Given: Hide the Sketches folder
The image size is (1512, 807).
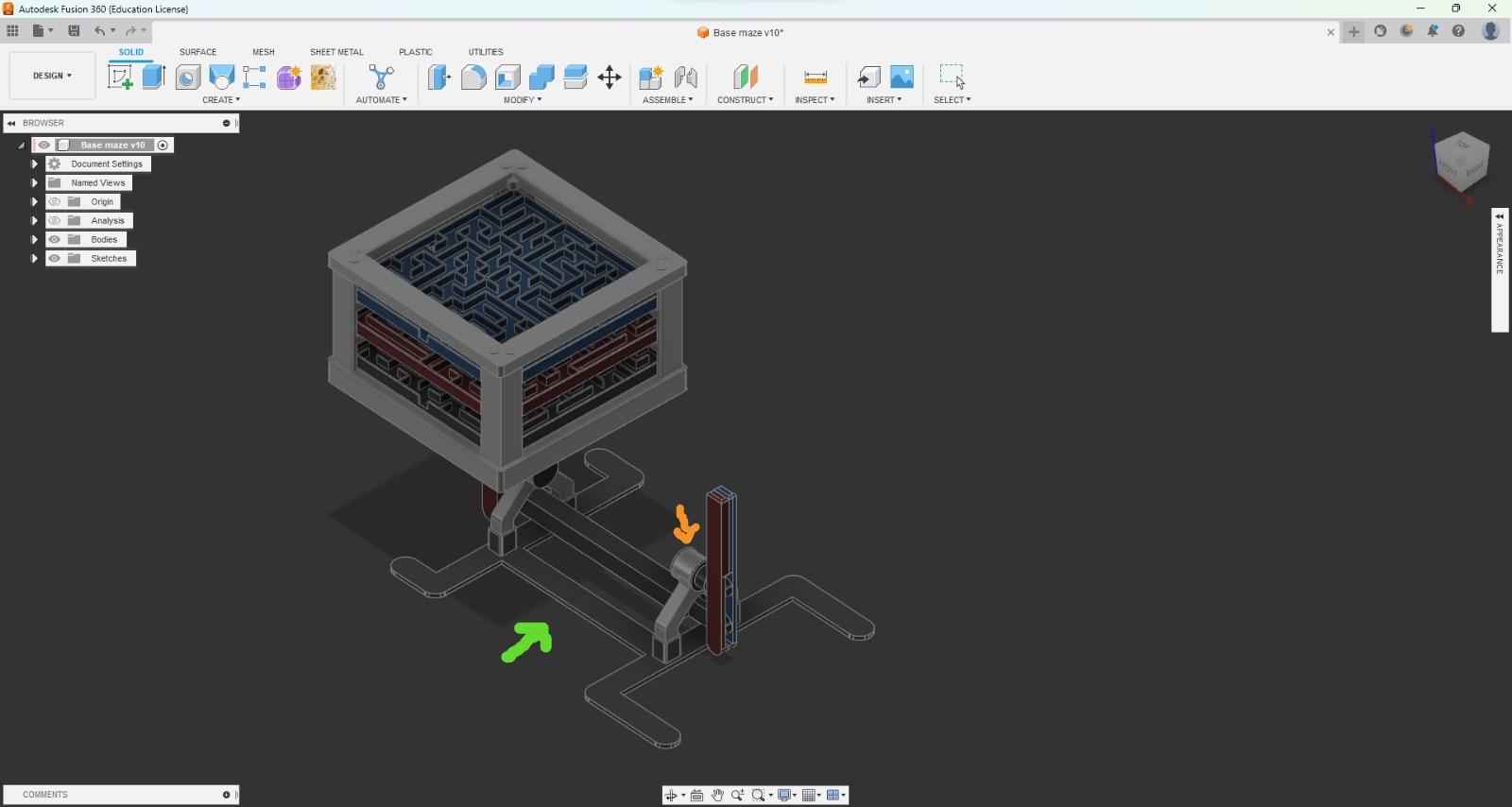Looking at the screenshot, I should 54,258.
